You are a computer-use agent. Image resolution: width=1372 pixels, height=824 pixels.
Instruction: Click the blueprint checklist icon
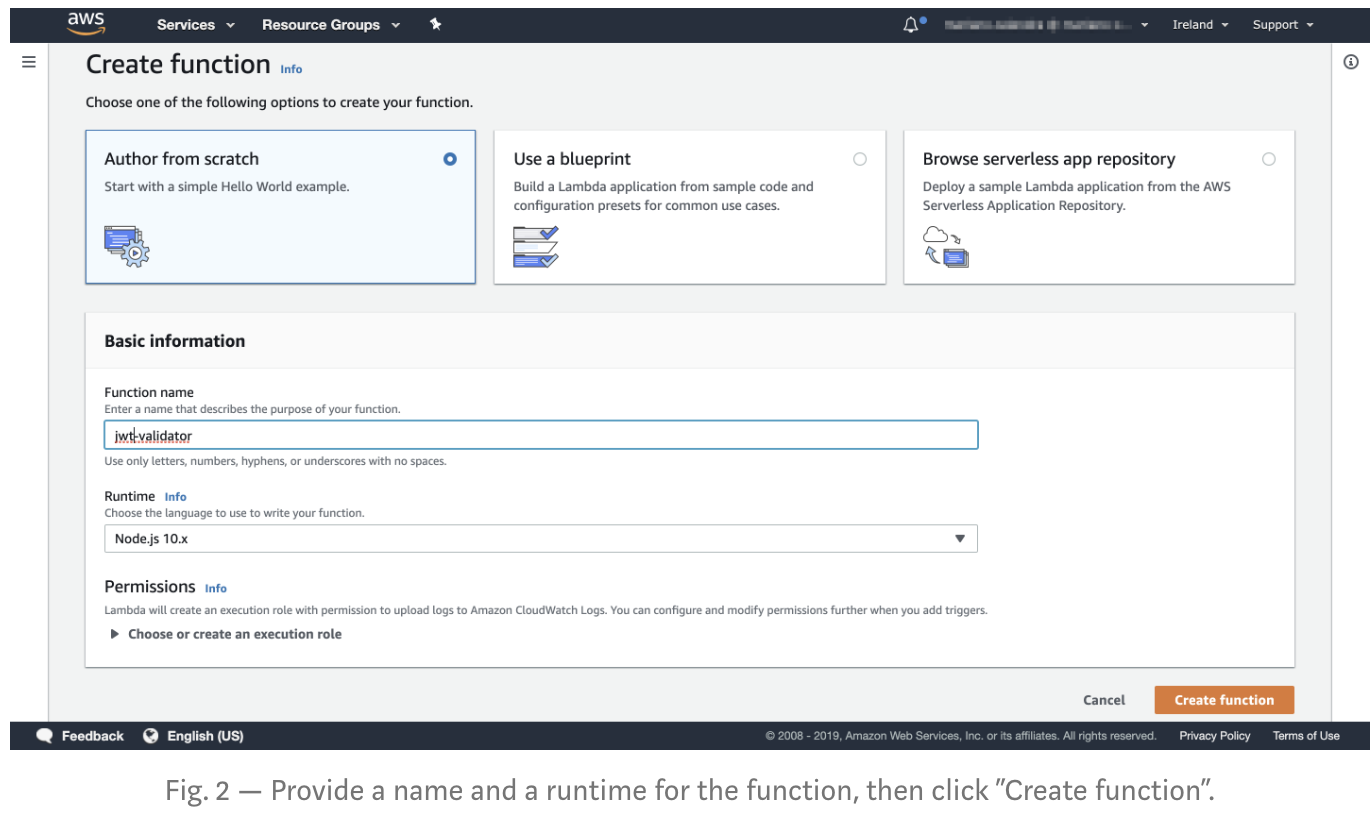point(536,247)
